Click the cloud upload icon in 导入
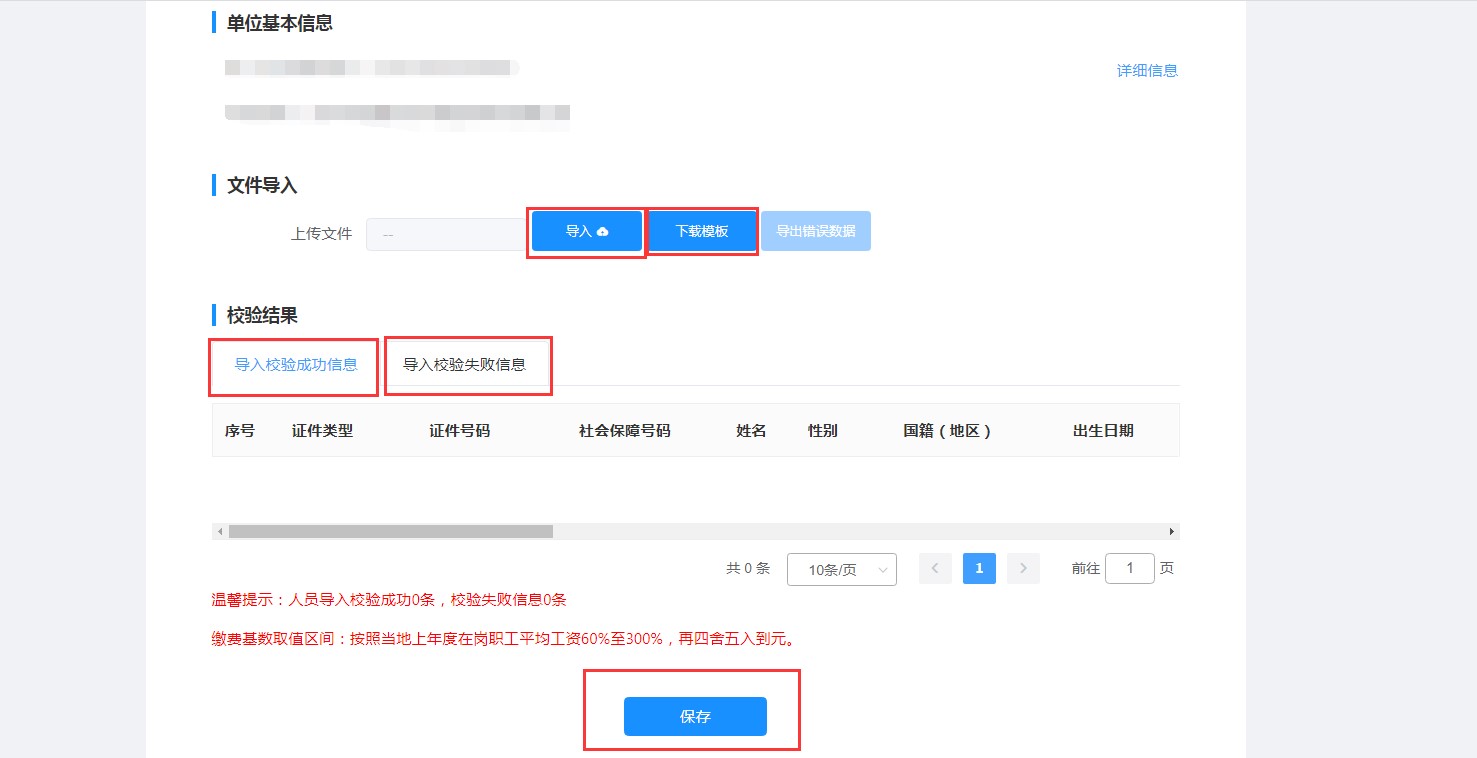 click(603, 232)
